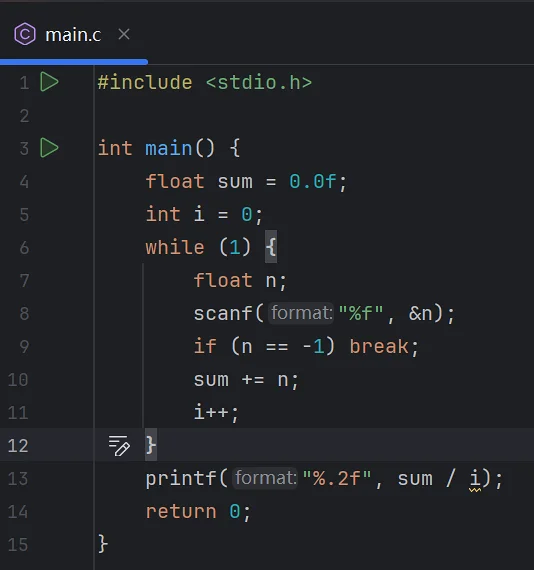Click the main function name

pos(169,148)
